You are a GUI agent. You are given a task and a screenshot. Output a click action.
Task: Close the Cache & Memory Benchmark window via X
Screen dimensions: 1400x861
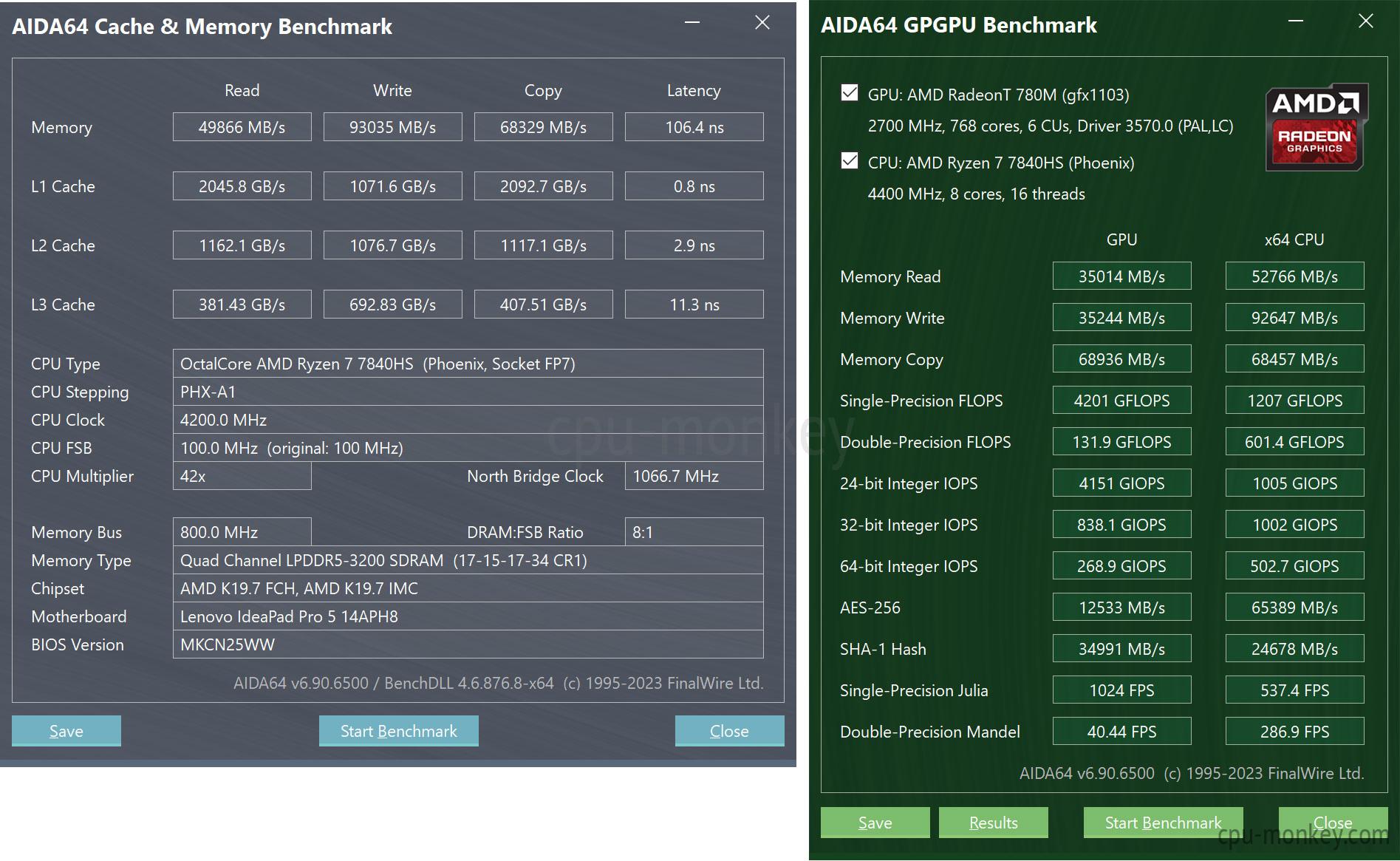point(762,23)
